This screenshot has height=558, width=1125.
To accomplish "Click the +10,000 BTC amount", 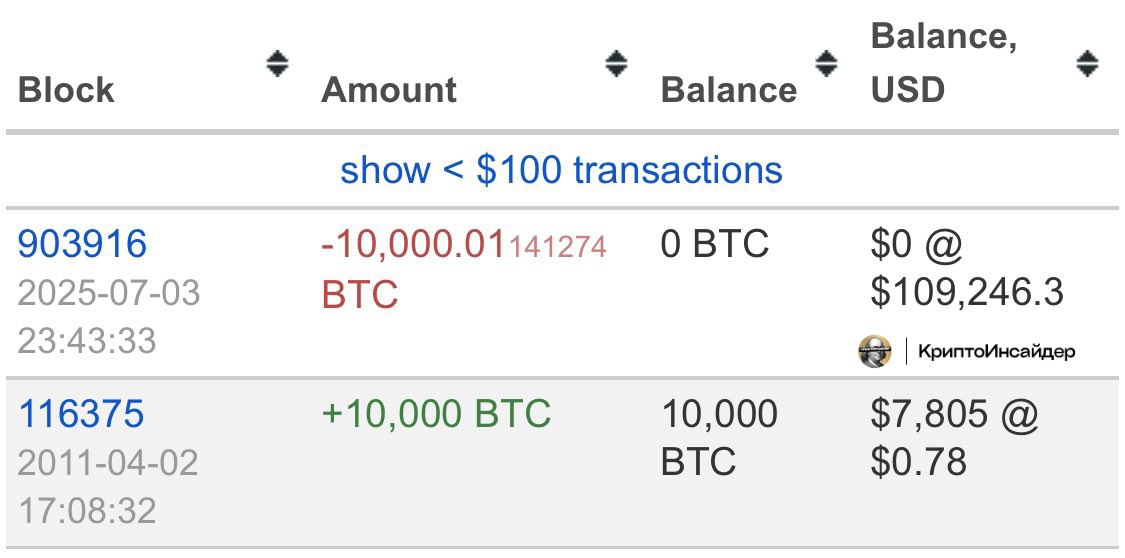I will coord(436,414).
